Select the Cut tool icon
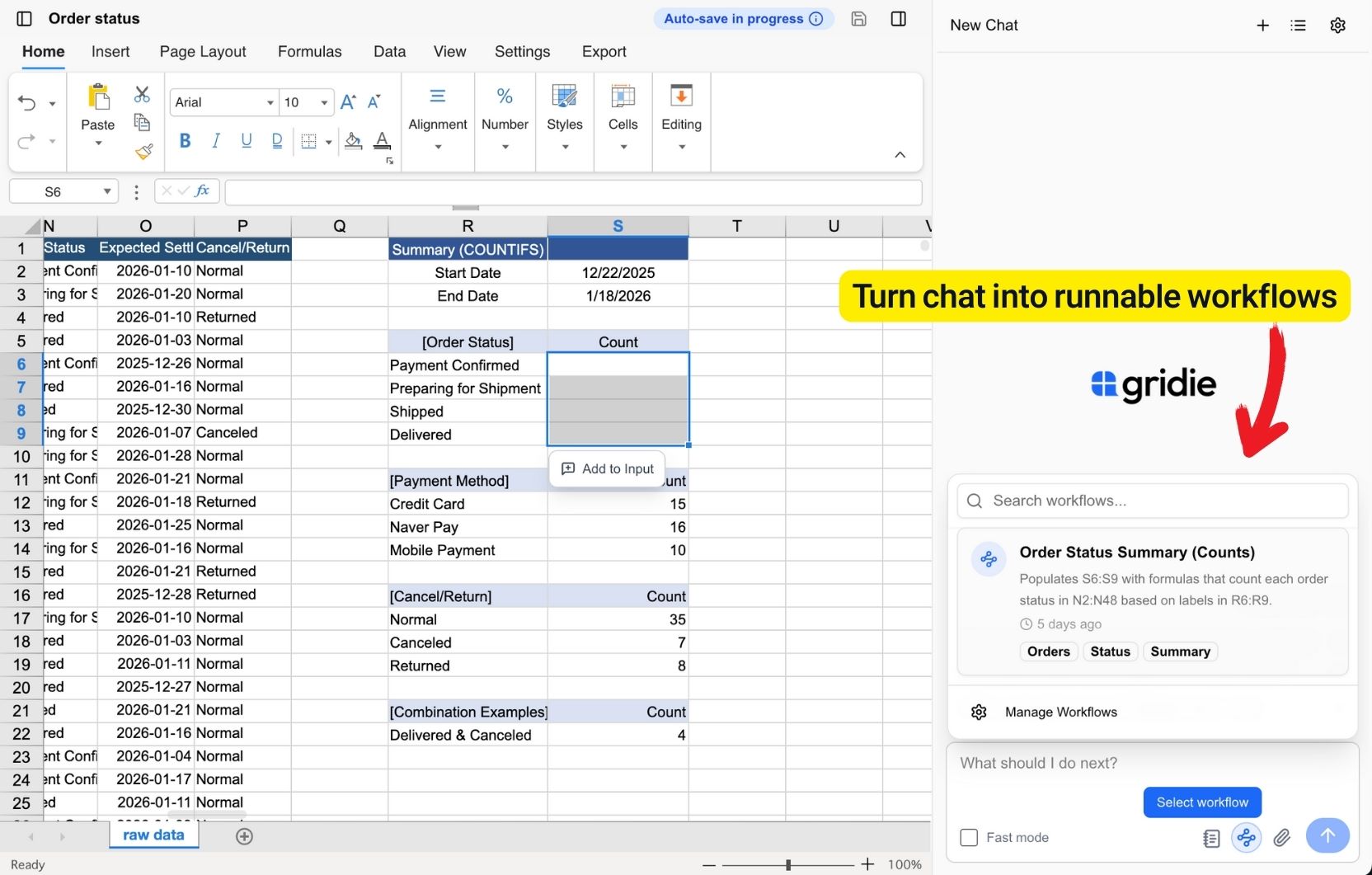 pos(142,95)
